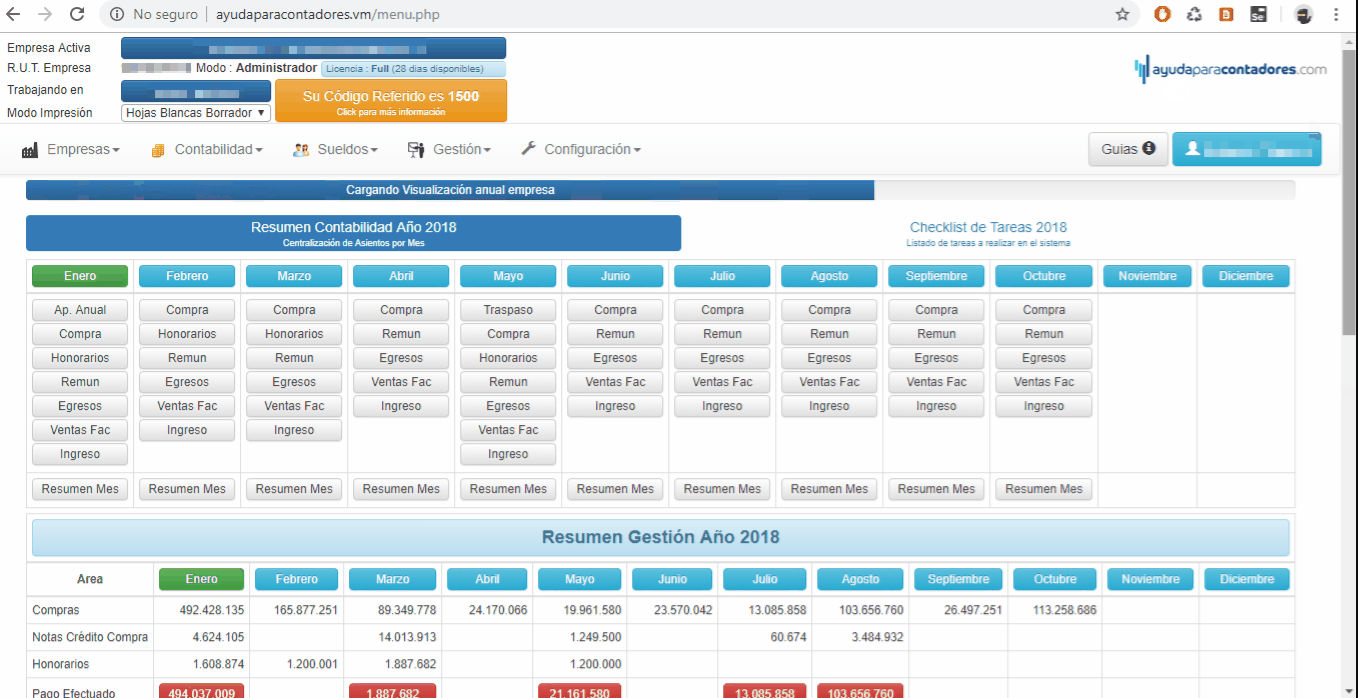Open the Sueldos menu
This screenshot has height=698, width=1358.
click(335, 149)
